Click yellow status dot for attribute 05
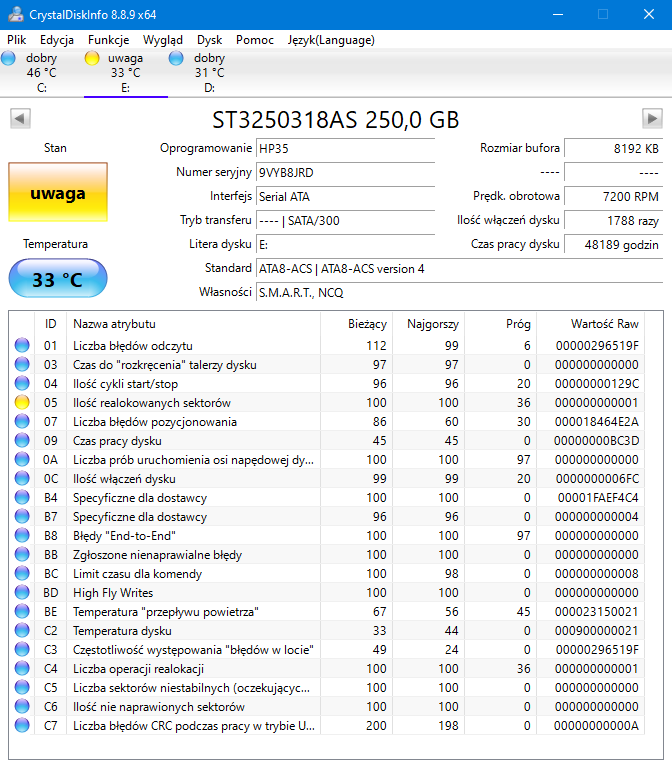Viewport: 672px width, 766px height. click(x=22, y=403)
